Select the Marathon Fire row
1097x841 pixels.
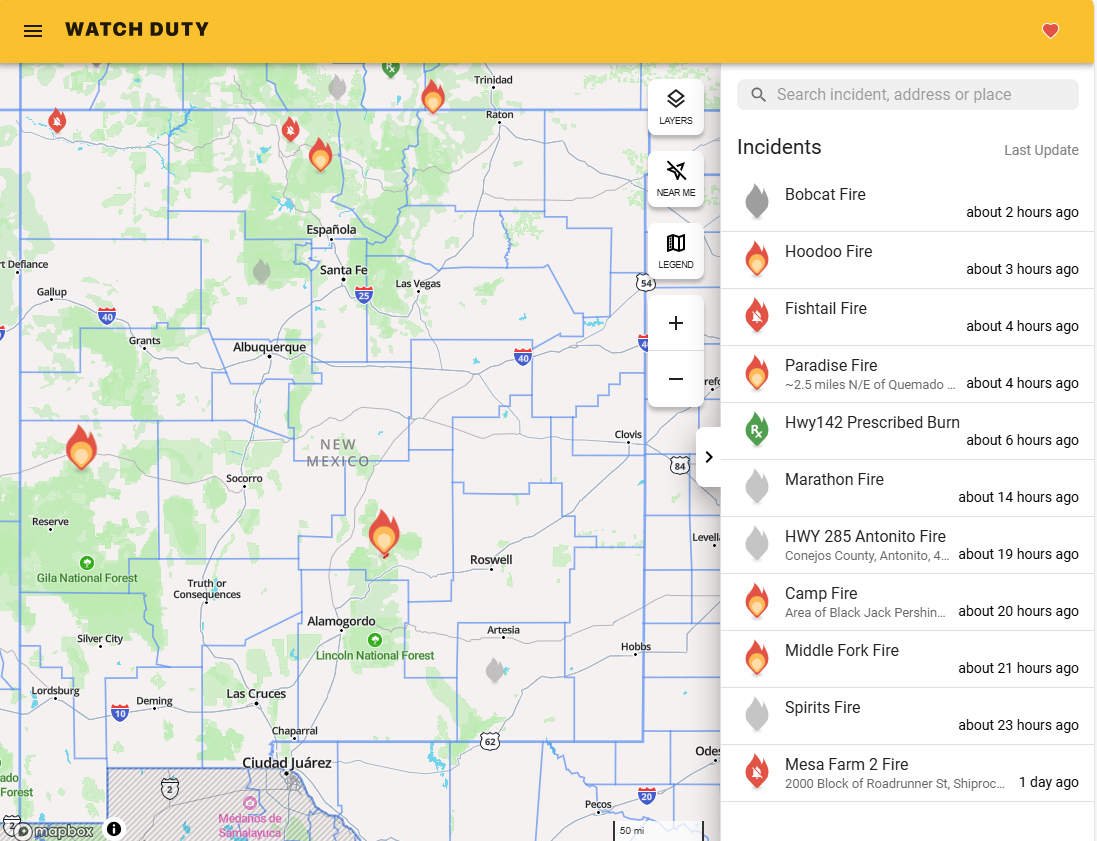click(x=907, y=488)
